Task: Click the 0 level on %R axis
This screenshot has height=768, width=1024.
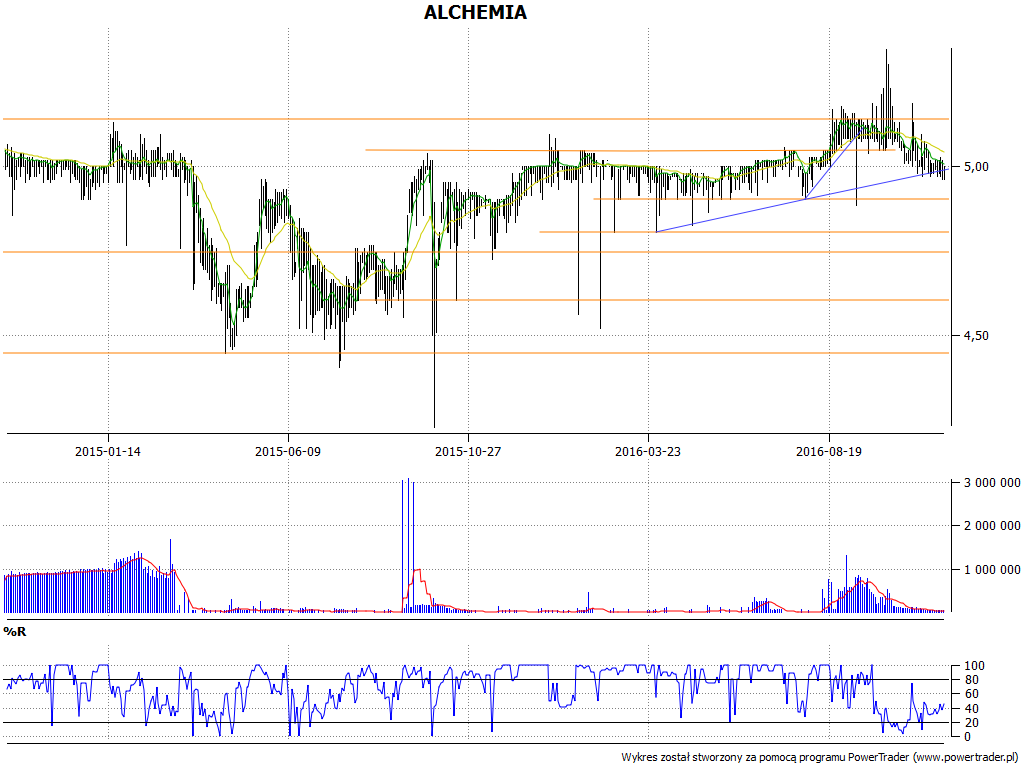Action: click(968, 737)
